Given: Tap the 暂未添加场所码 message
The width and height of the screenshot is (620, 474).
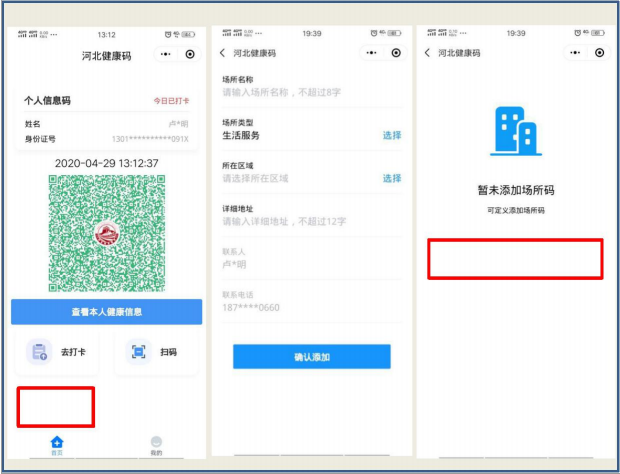Looking at the screenshot, I should coord(516,190).
